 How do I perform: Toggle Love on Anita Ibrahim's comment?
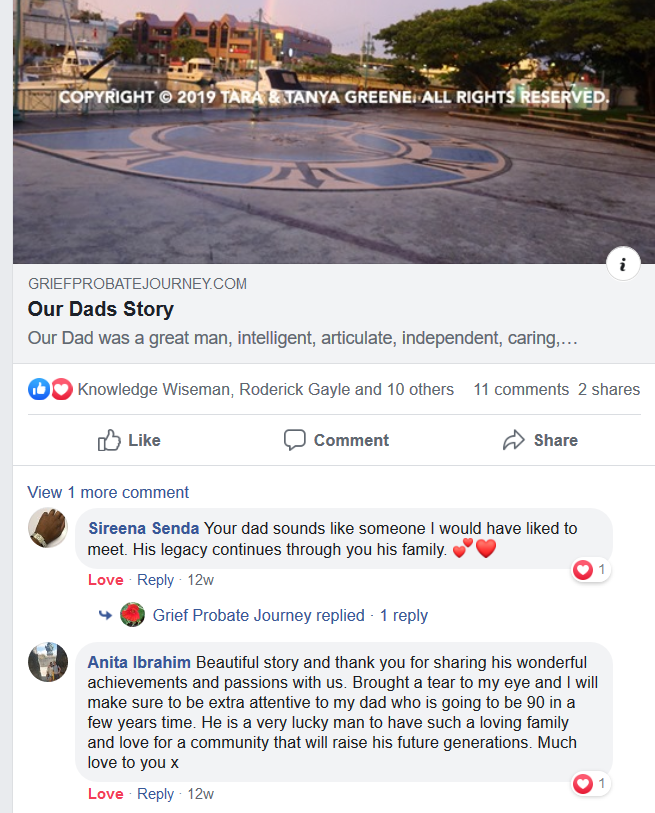[x=106, y=794]
